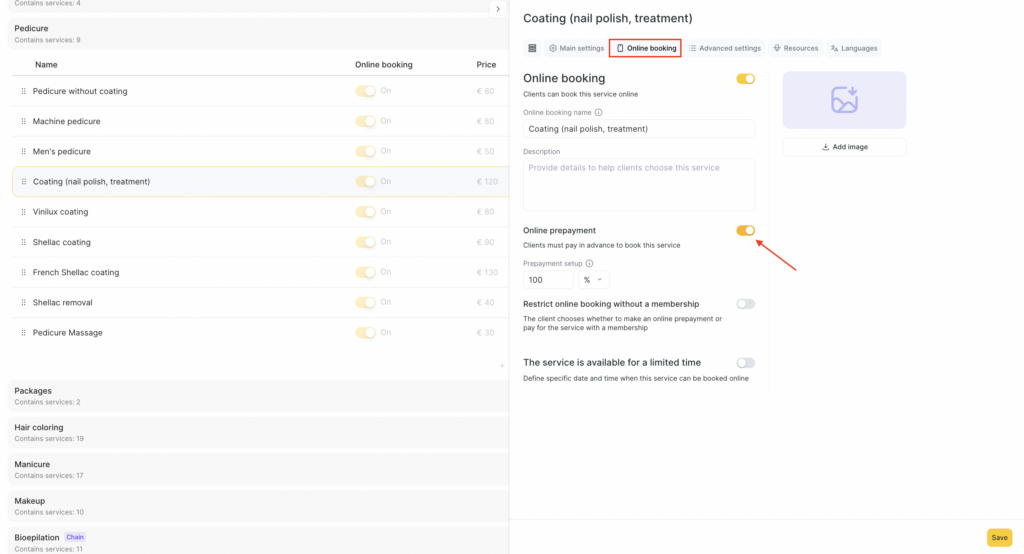Grab the drag handle for Pedicure without coating
This screenshot has width=1024, height=554.
(x=24, y=92)
